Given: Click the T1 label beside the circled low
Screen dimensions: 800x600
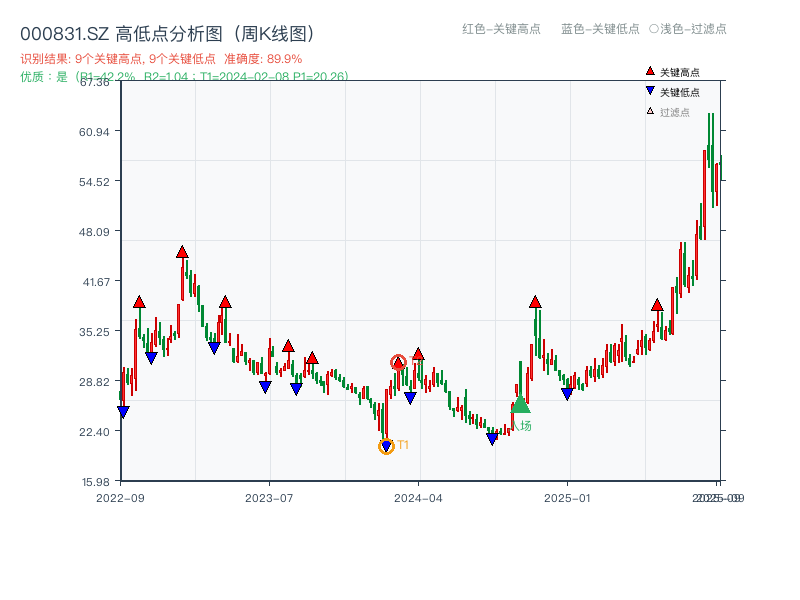Looking at the screenshot, I should pyautogui.click(x=403, y=444).
